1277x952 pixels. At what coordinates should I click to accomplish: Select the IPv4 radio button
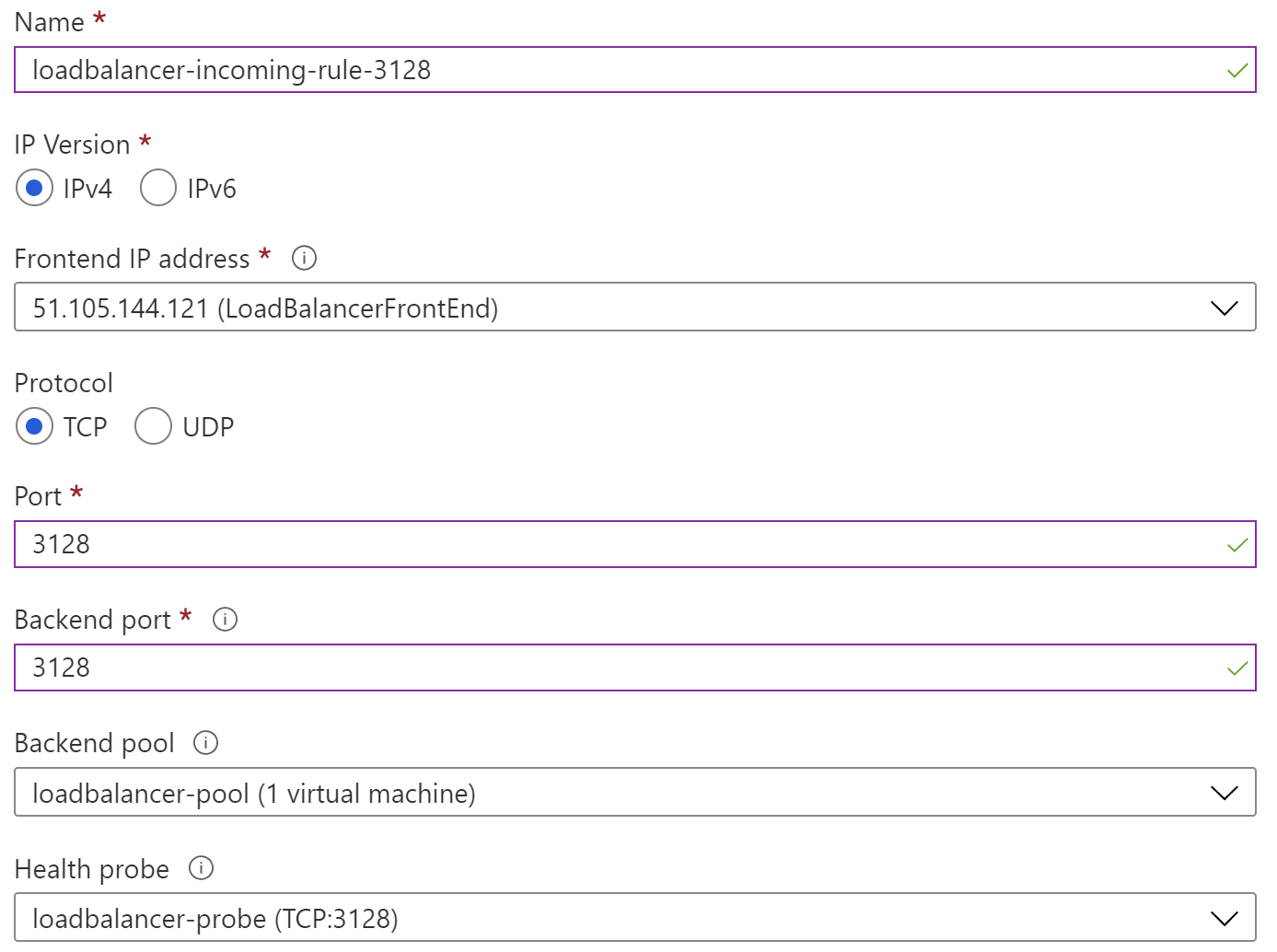(34, 187)
